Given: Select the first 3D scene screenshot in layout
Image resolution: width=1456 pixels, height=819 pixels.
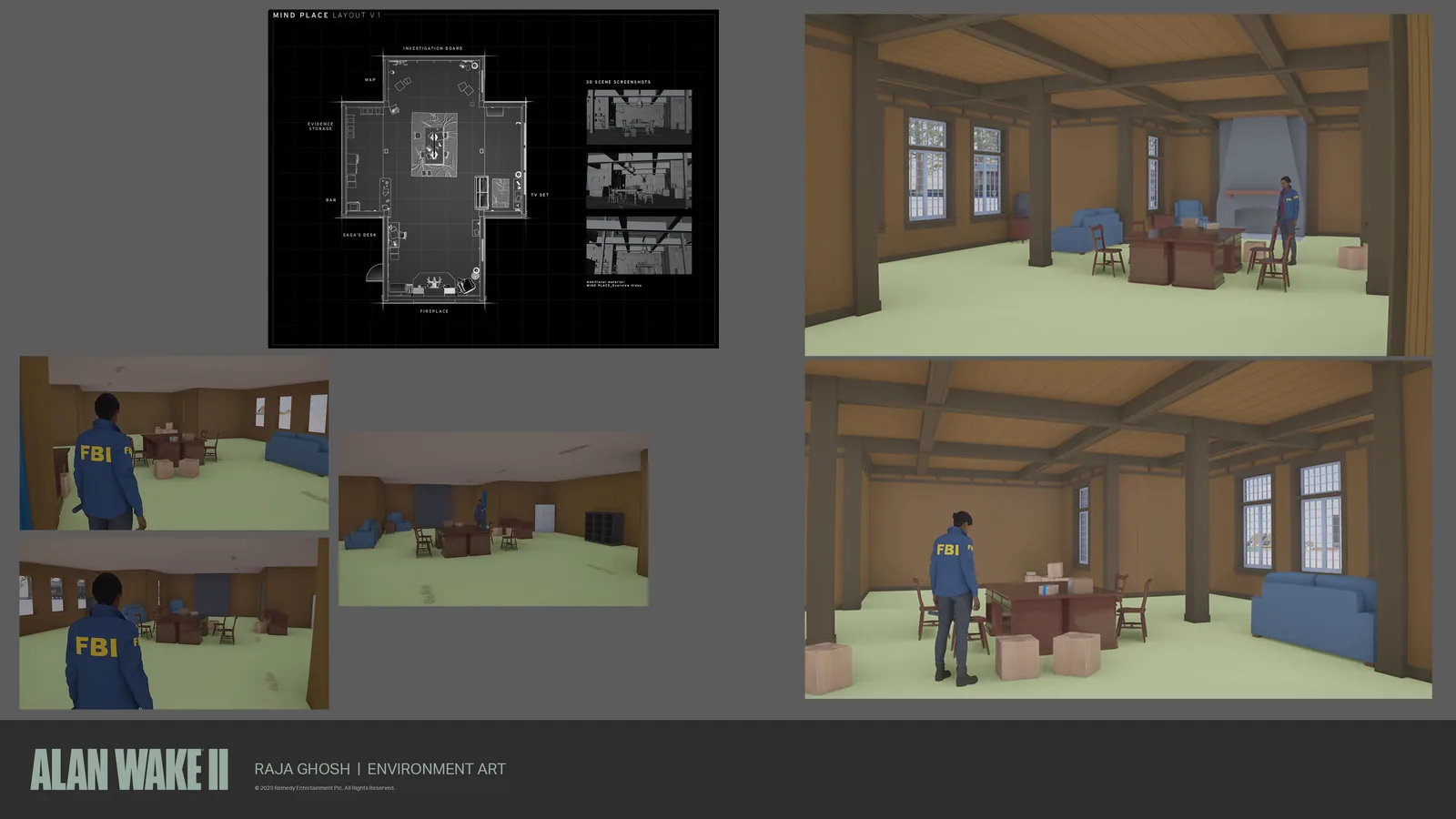Looking at the screenshot, I should click(639, 116).
